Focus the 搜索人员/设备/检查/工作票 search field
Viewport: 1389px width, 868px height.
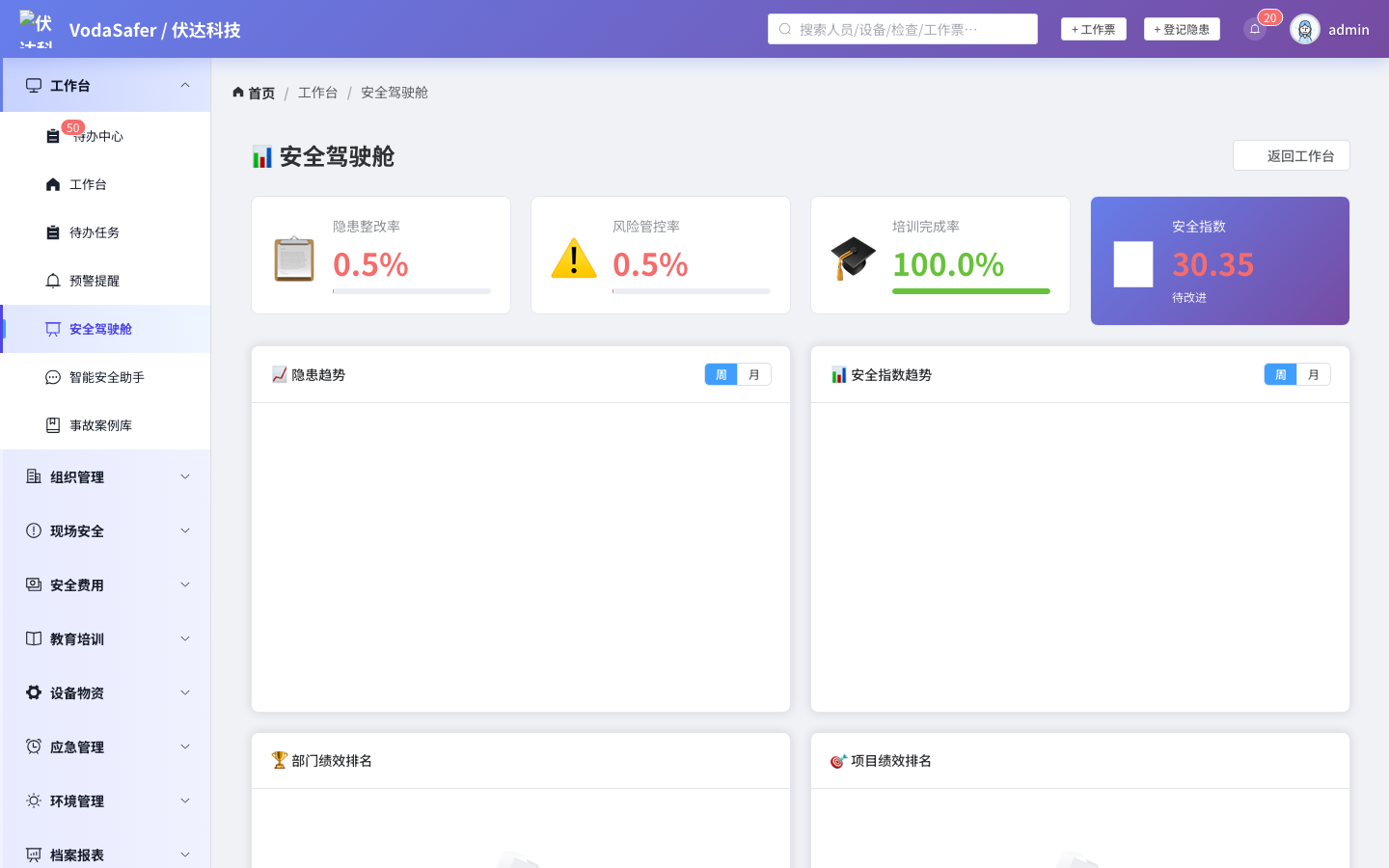[x=903, y=29]
